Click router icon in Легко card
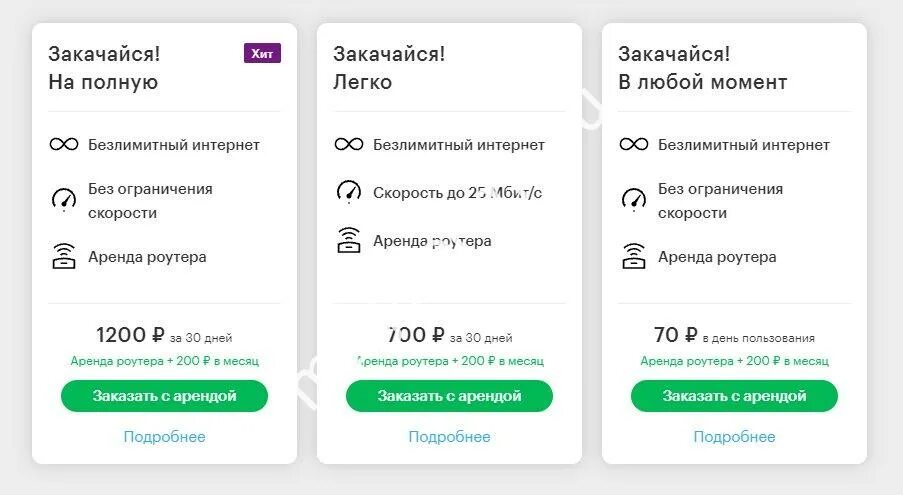The width and height of the screenshot is (903, 495). pyautogui.click(x=349, y=240)
